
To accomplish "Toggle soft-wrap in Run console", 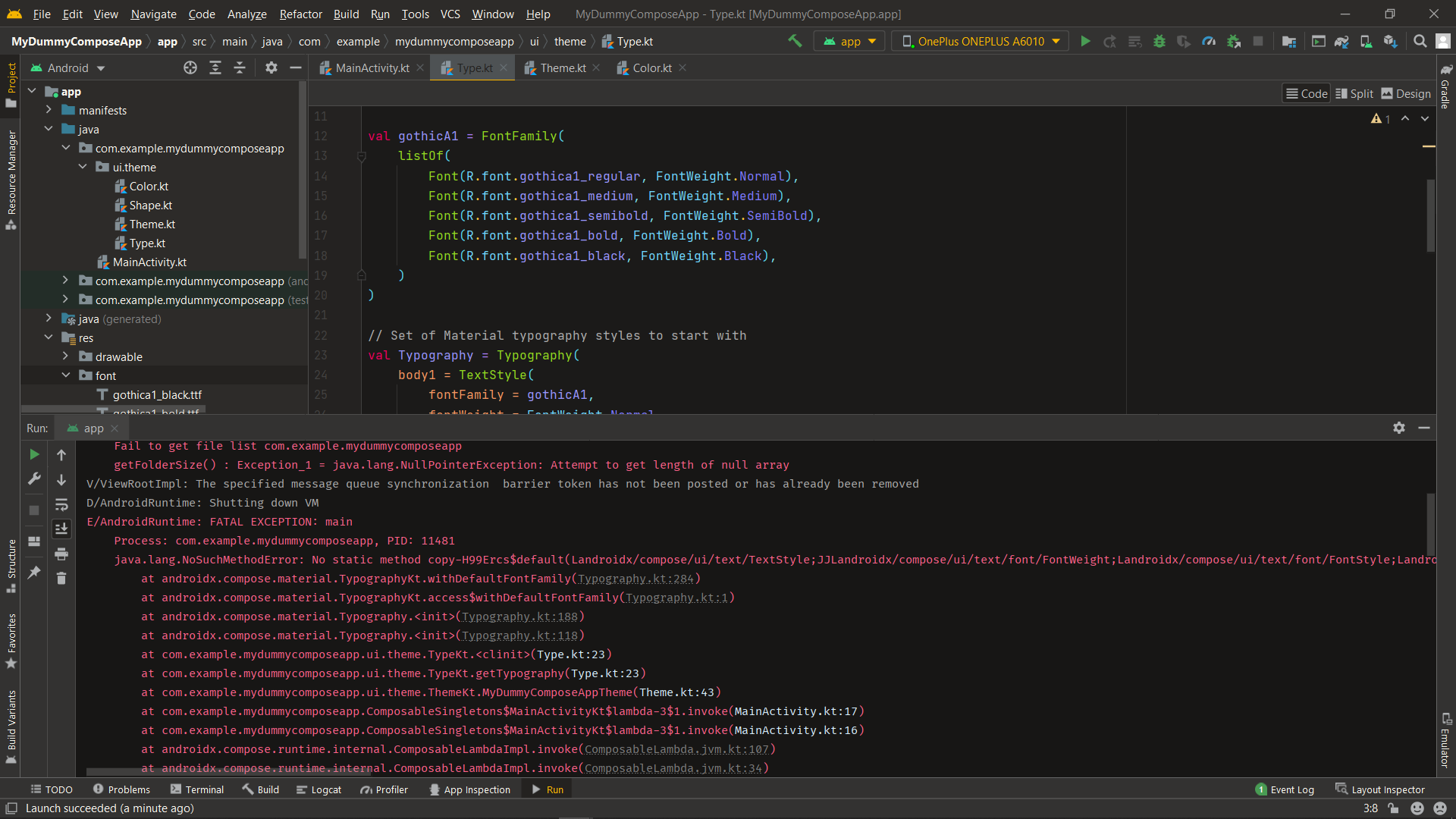I will point(61,505).
